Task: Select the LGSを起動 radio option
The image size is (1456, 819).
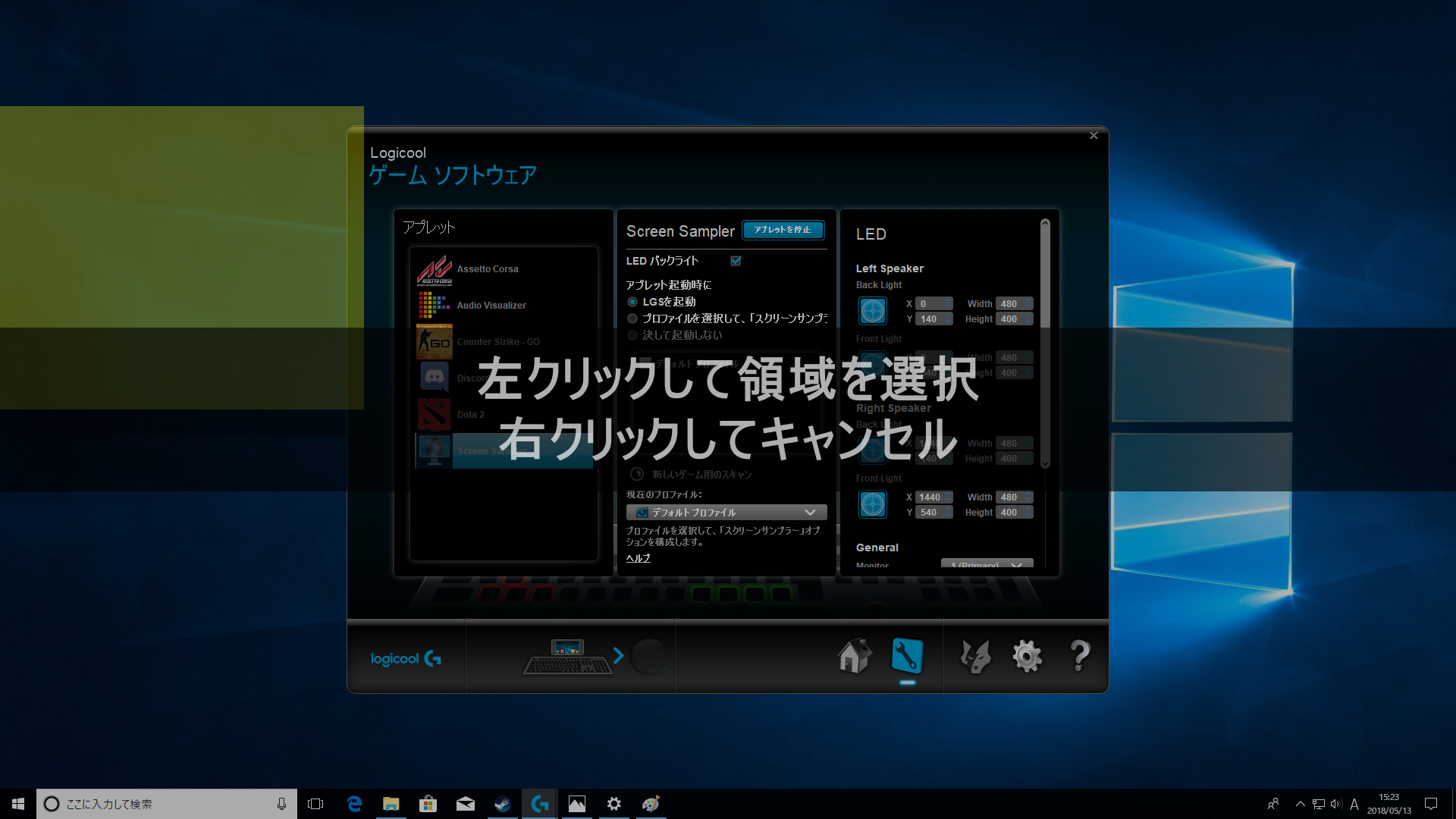Action: 632,302
